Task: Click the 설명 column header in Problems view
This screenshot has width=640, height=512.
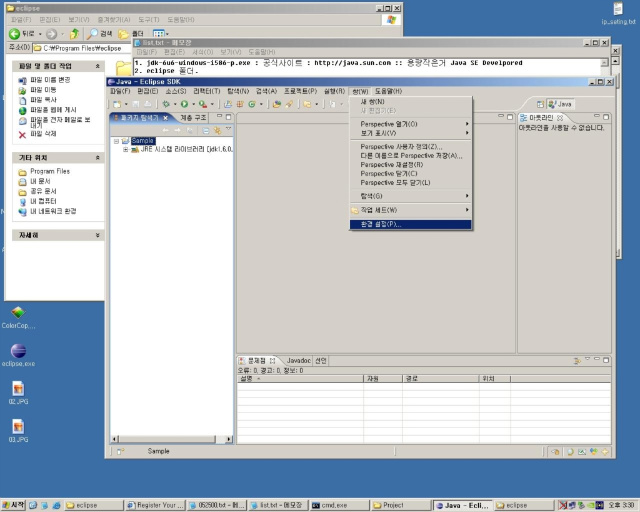Action: 300,379
